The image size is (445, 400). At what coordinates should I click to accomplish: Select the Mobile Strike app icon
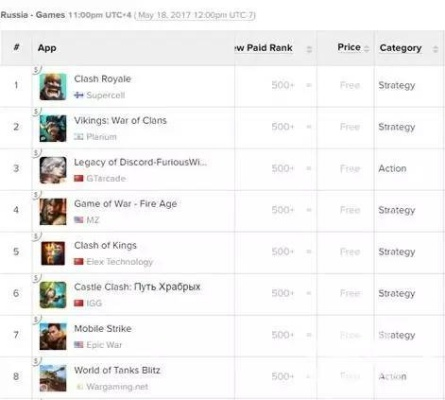tap(53, 337)
